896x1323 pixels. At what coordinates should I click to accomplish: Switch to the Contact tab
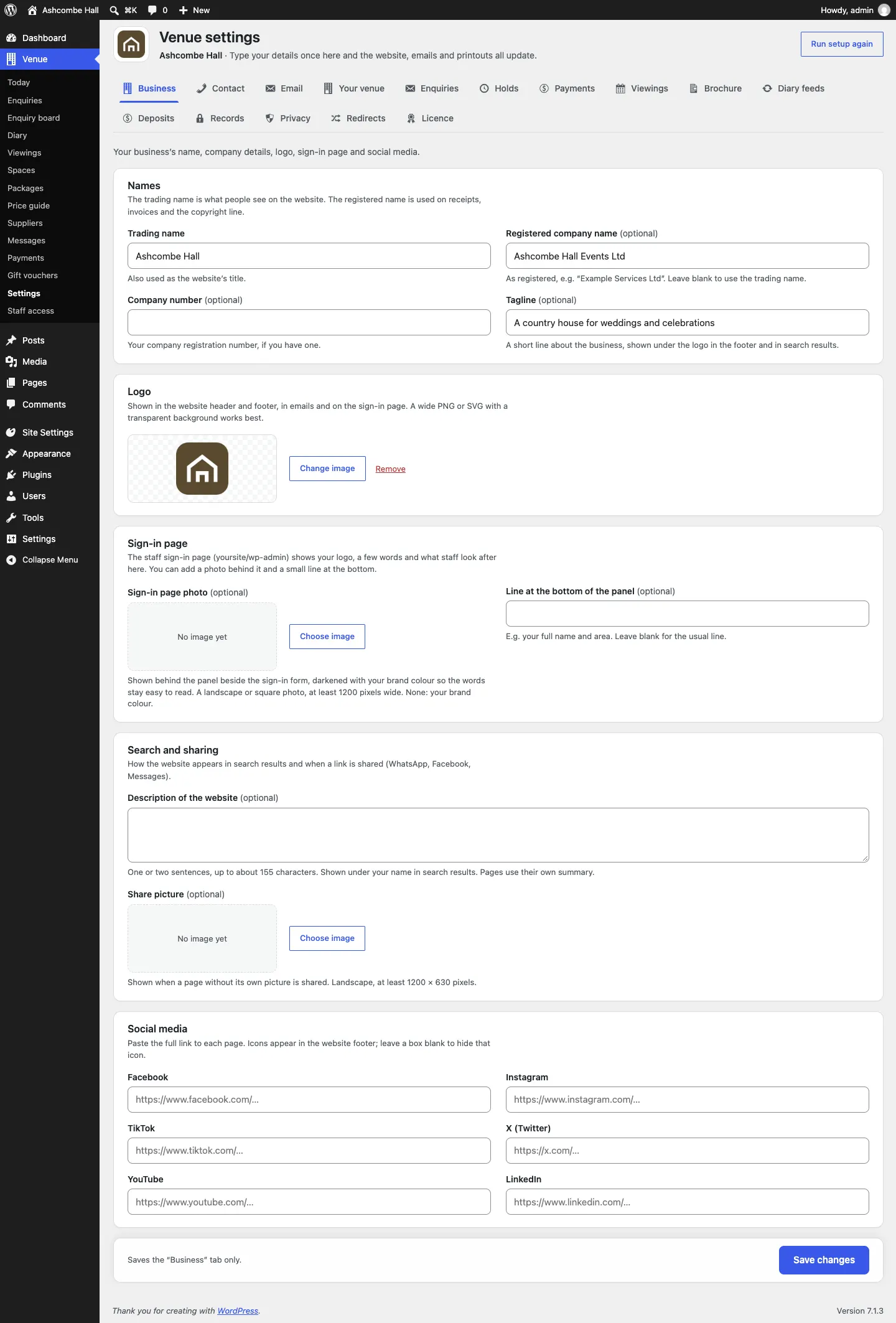click(x=220, y=88)
